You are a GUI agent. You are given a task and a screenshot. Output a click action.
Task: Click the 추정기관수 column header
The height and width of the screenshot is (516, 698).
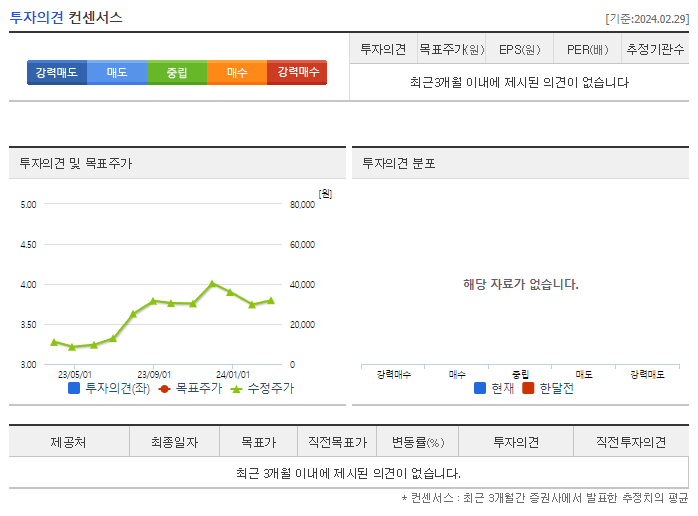[655, 49]
